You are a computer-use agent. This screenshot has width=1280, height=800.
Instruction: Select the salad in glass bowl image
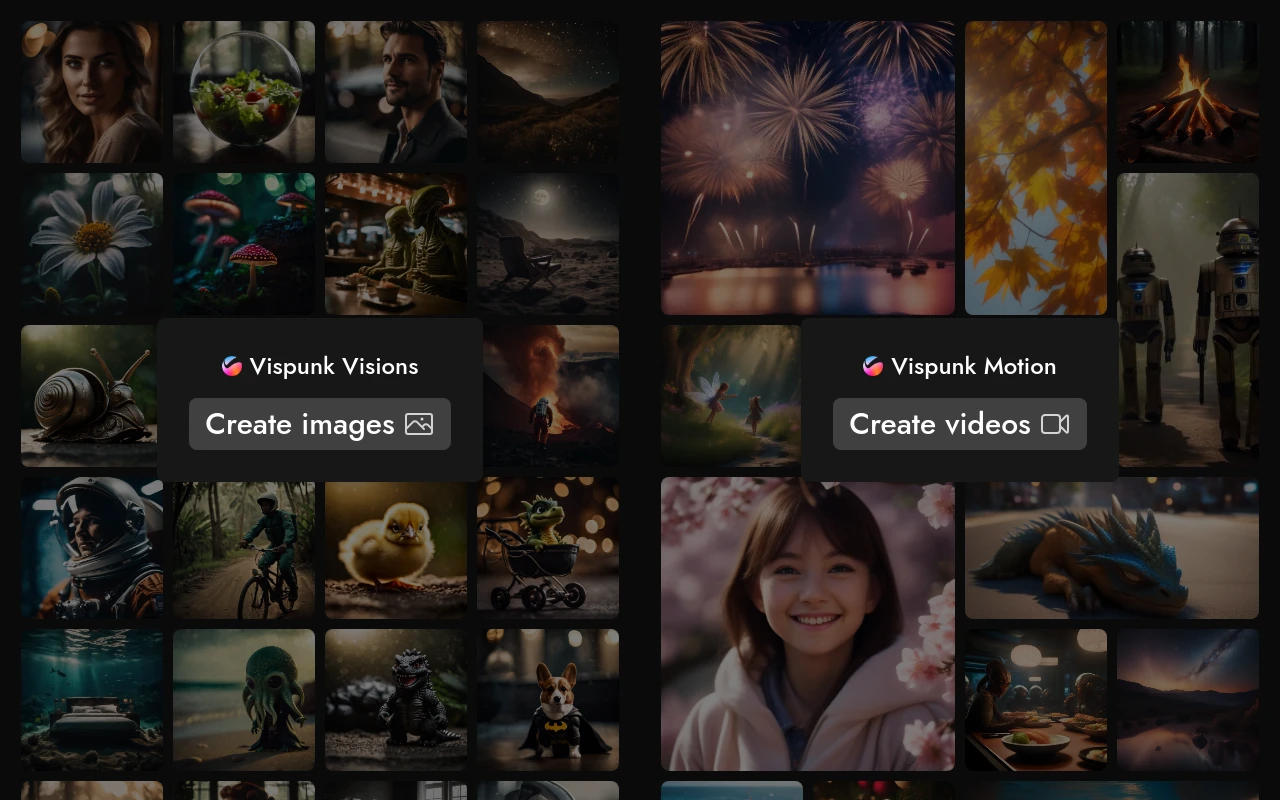244,92
